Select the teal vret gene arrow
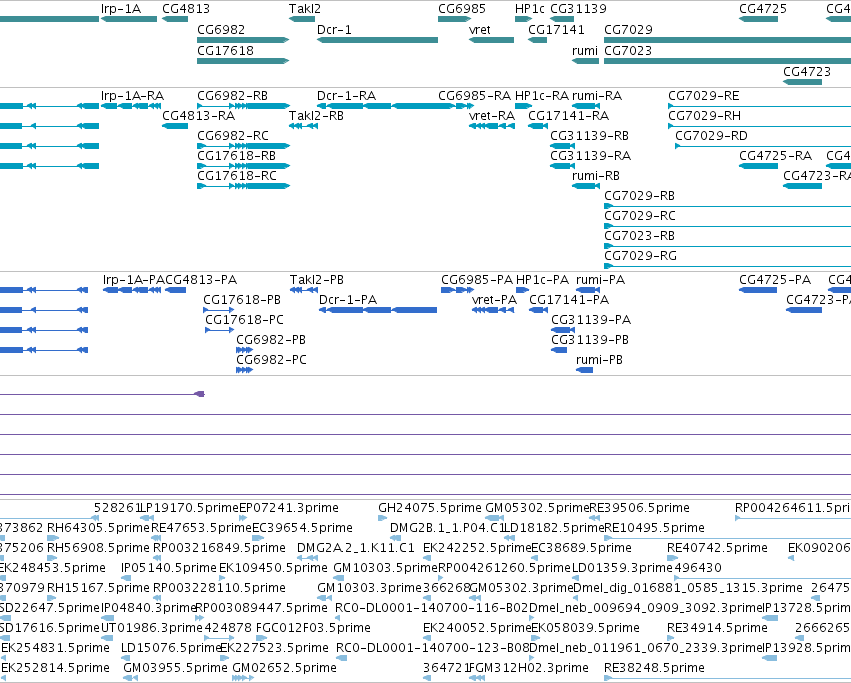 tap(491, 40)
